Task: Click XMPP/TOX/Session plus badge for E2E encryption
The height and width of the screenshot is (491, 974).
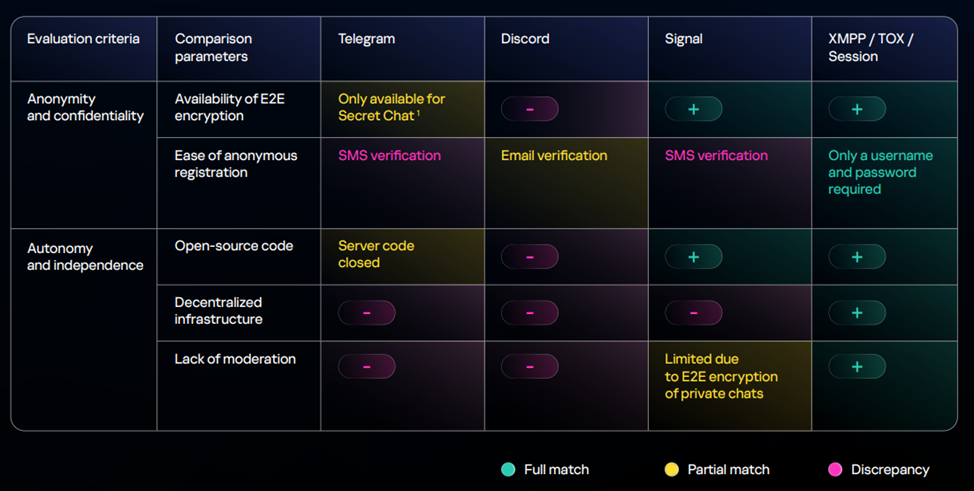Action: coord(857,109)
